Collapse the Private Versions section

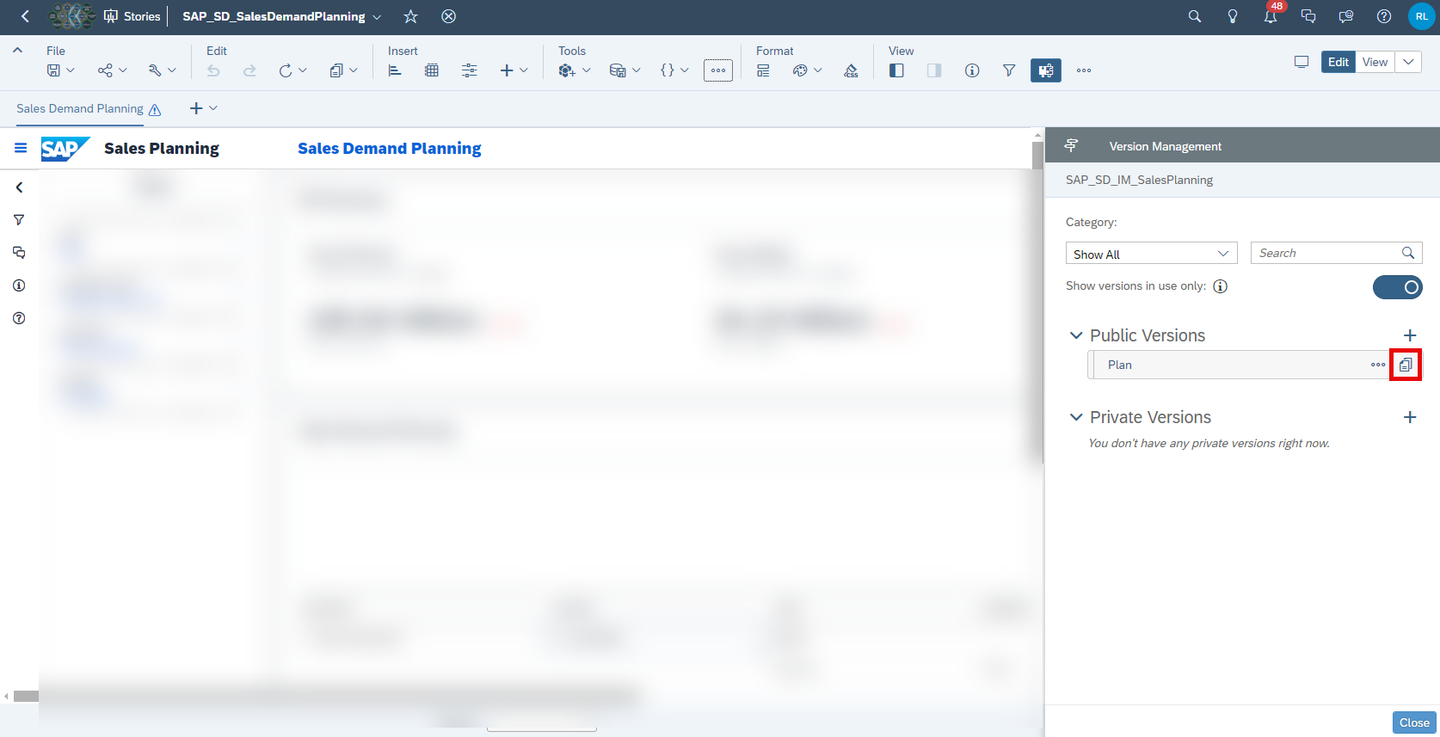point(1076,418)
